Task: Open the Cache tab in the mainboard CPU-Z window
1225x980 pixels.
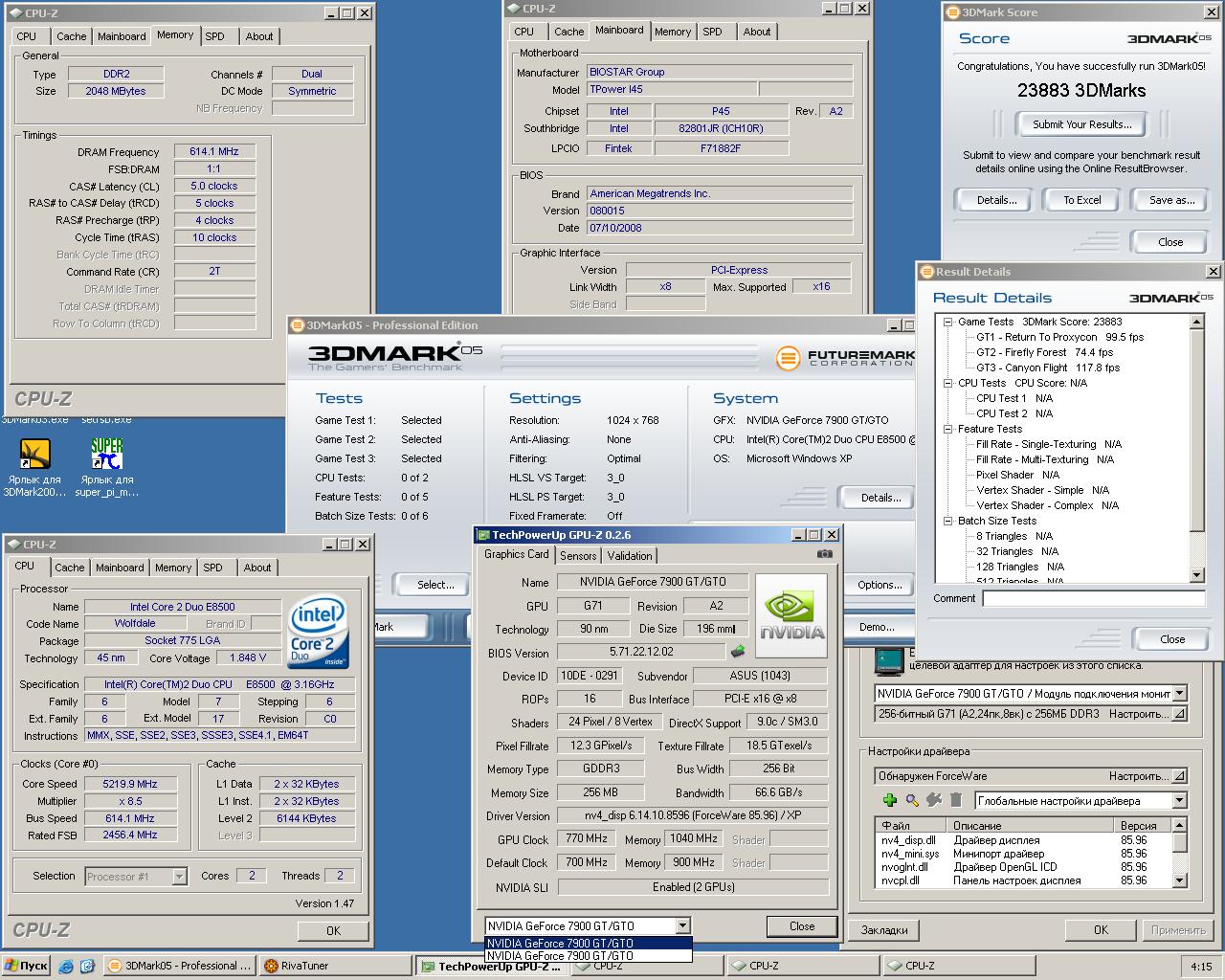Action: pos(568,32)
